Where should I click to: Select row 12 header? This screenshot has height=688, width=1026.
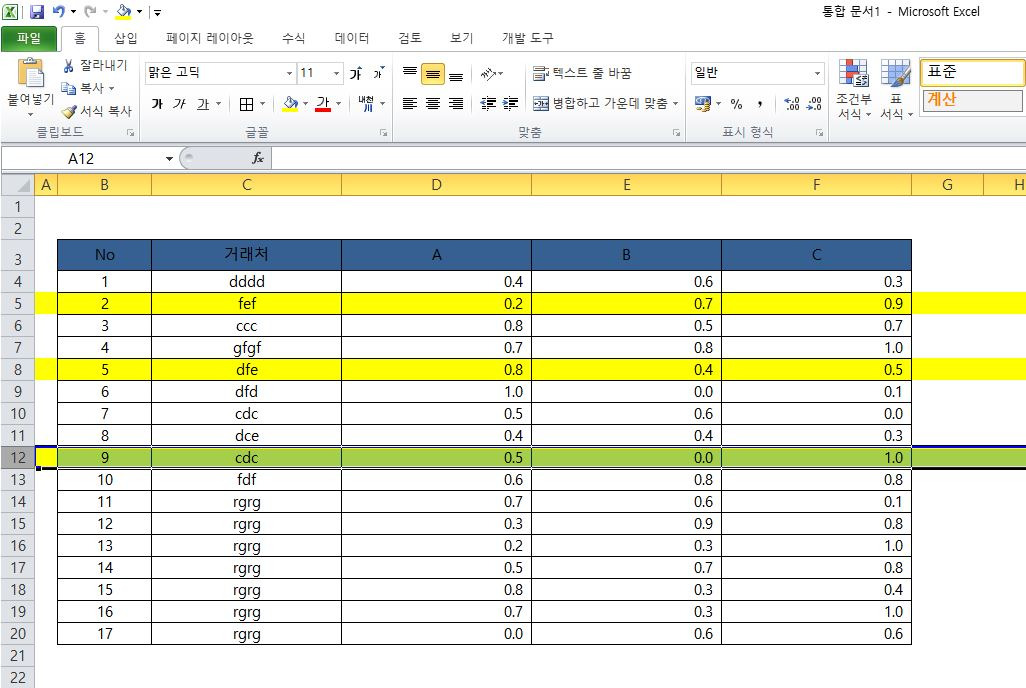point(18,458)
